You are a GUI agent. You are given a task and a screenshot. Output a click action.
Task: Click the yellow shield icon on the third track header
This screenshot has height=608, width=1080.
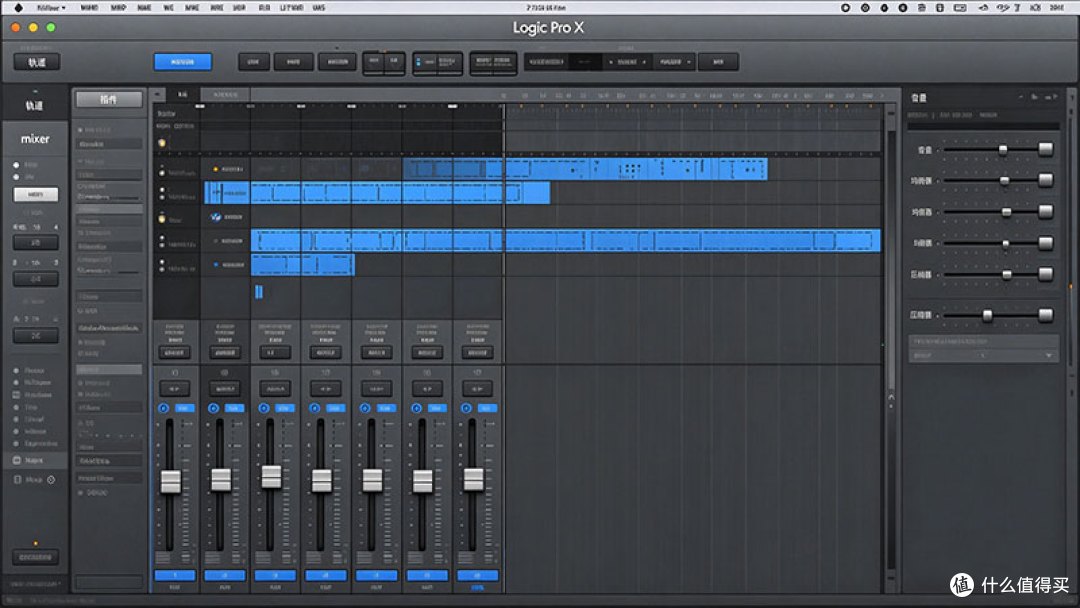[x=162, y=219]
